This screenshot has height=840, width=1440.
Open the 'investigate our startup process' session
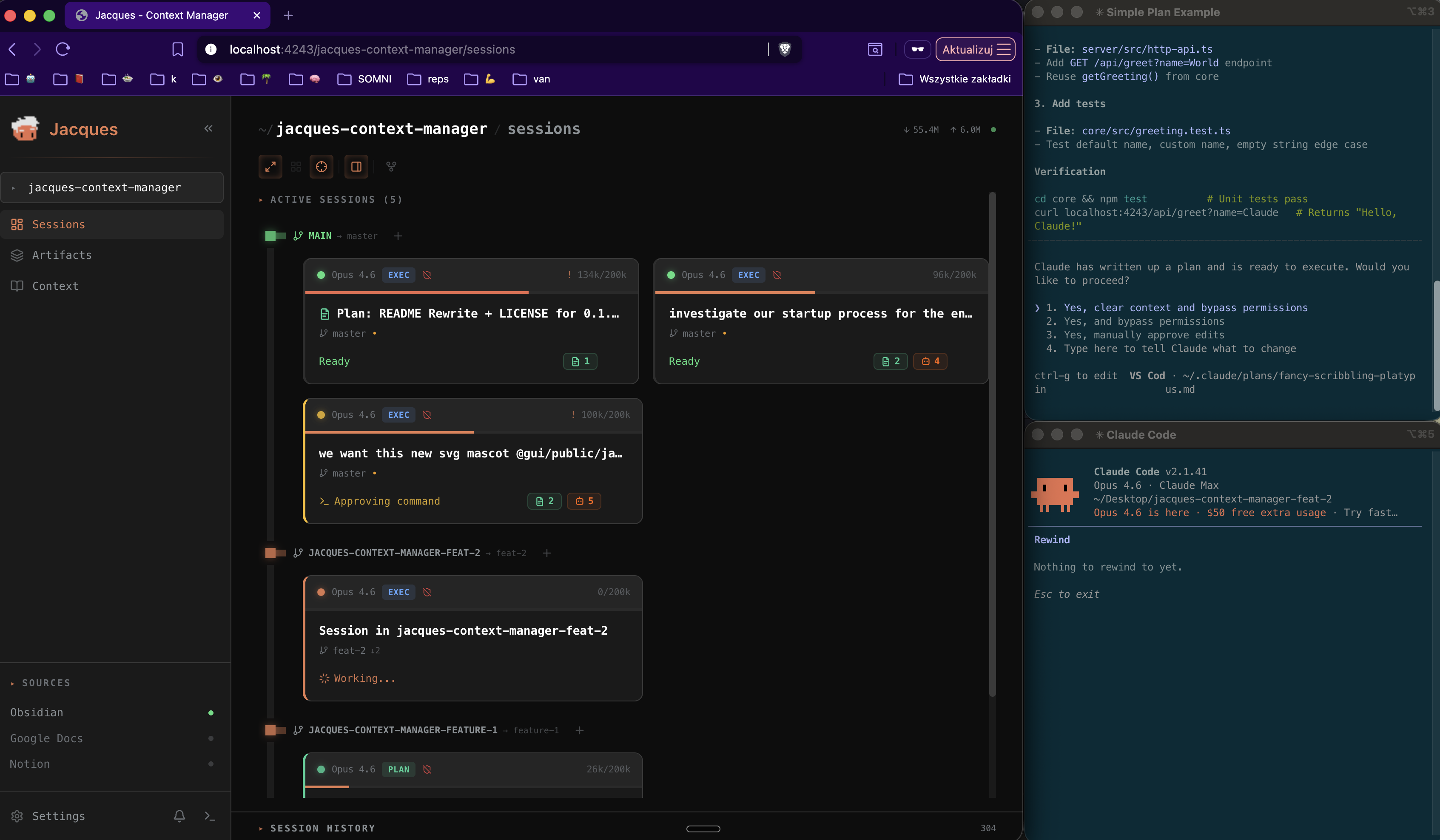820,313
